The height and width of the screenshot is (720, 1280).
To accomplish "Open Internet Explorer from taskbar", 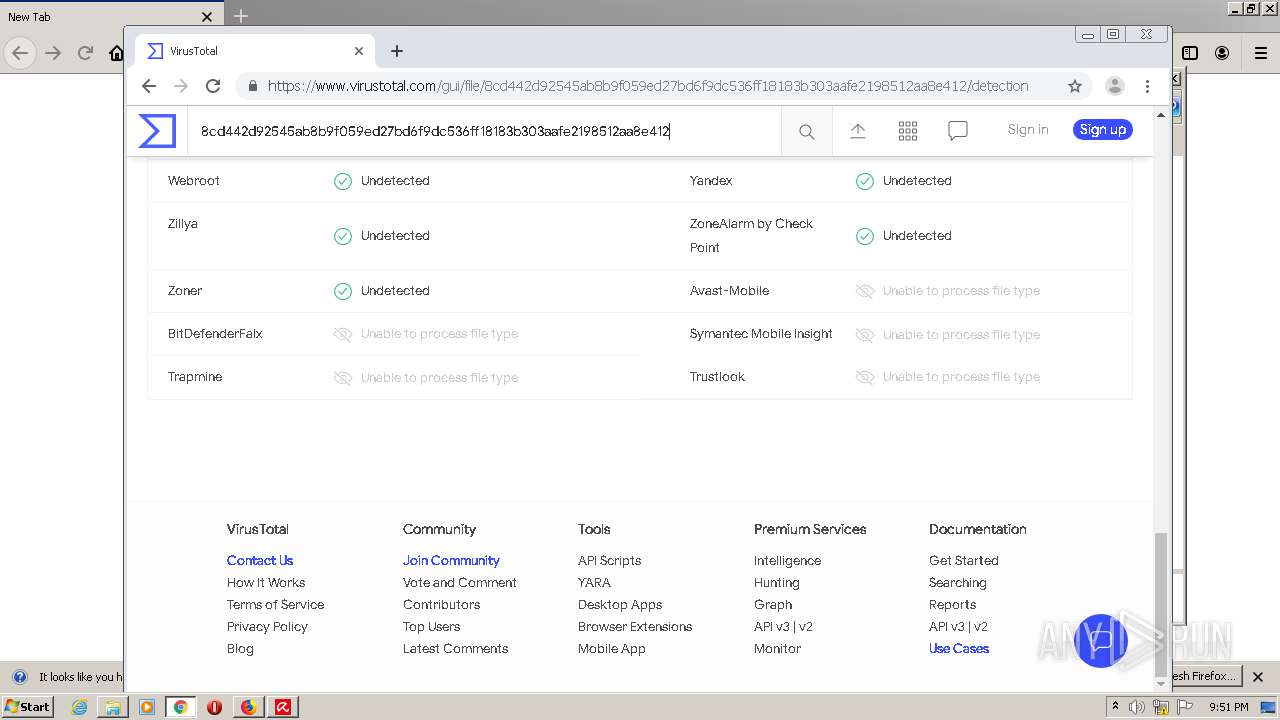I will (x=79, y=707).
